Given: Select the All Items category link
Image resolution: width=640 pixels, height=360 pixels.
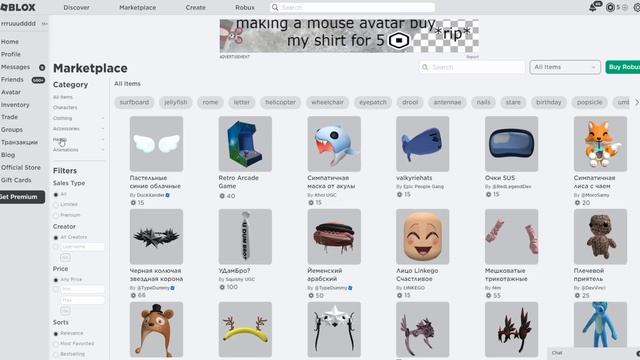Looking at the screenshot, I should tap(63, 97).
